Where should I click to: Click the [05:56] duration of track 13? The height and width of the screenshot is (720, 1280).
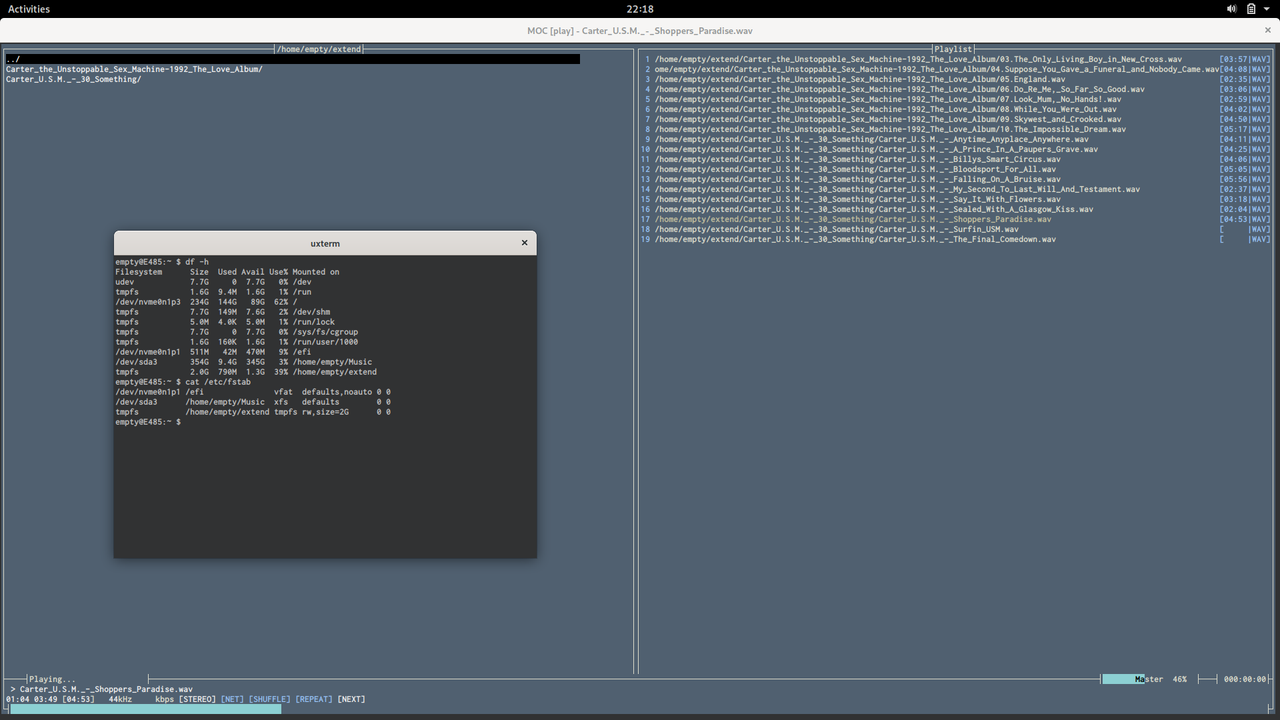(x=1233, y=179)
